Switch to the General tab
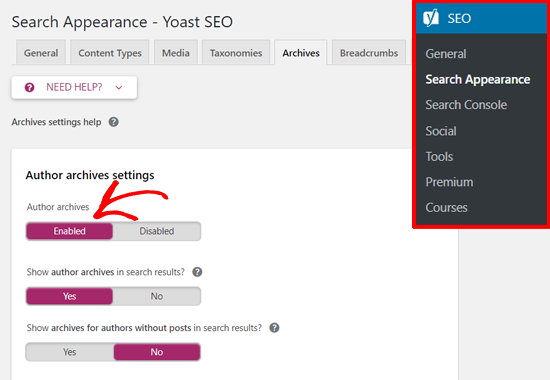 pos(41,53)
